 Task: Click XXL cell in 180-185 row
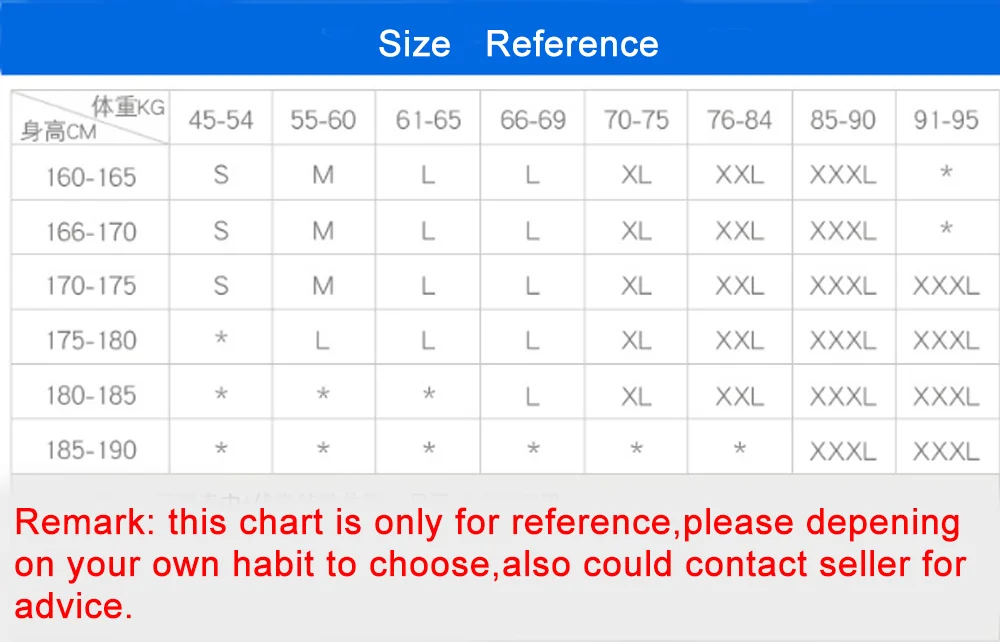click(x=739, y=397)
